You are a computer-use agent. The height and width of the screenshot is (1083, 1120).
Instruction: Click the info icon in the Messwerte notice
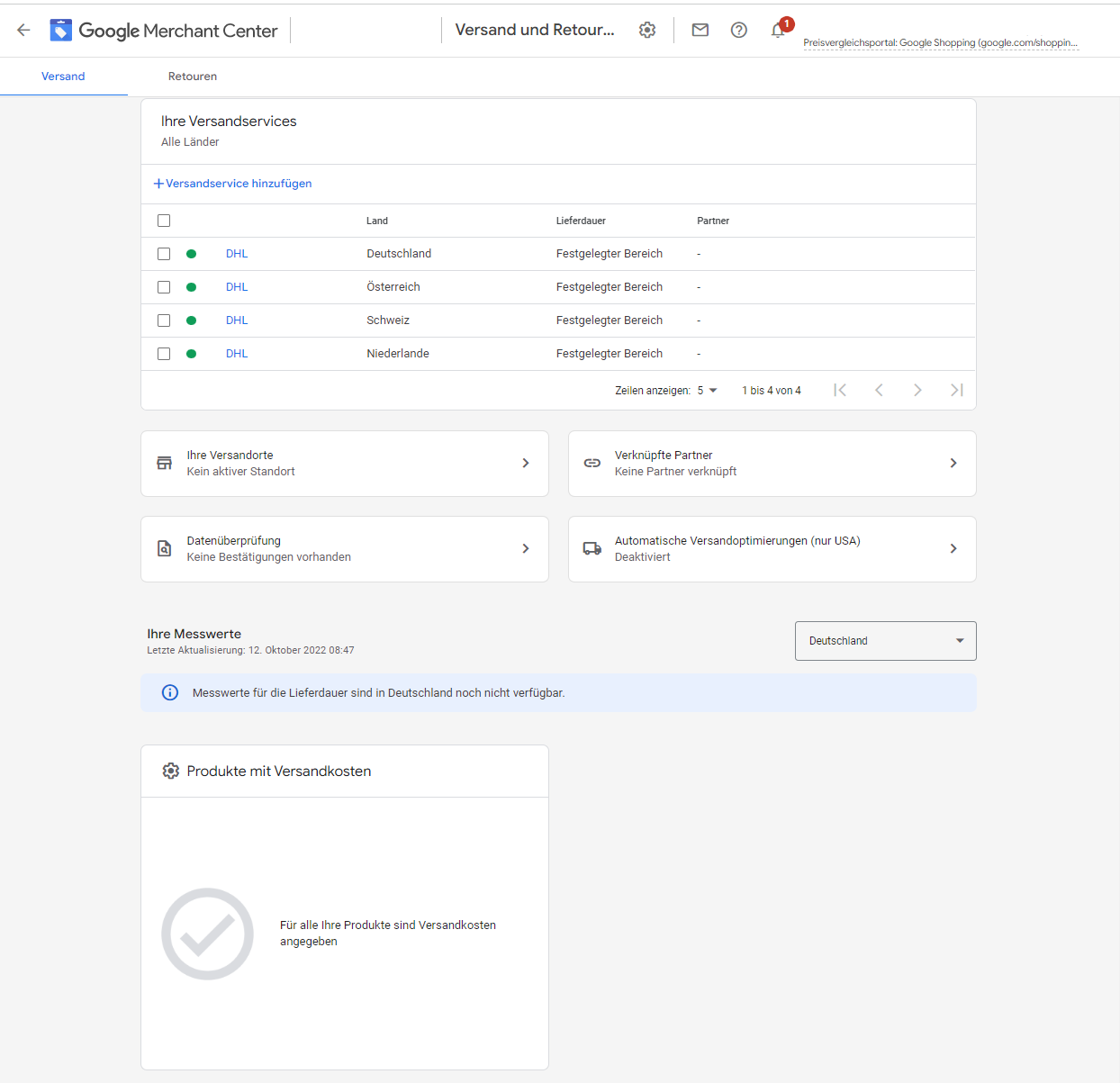click(x=169, y=692)
